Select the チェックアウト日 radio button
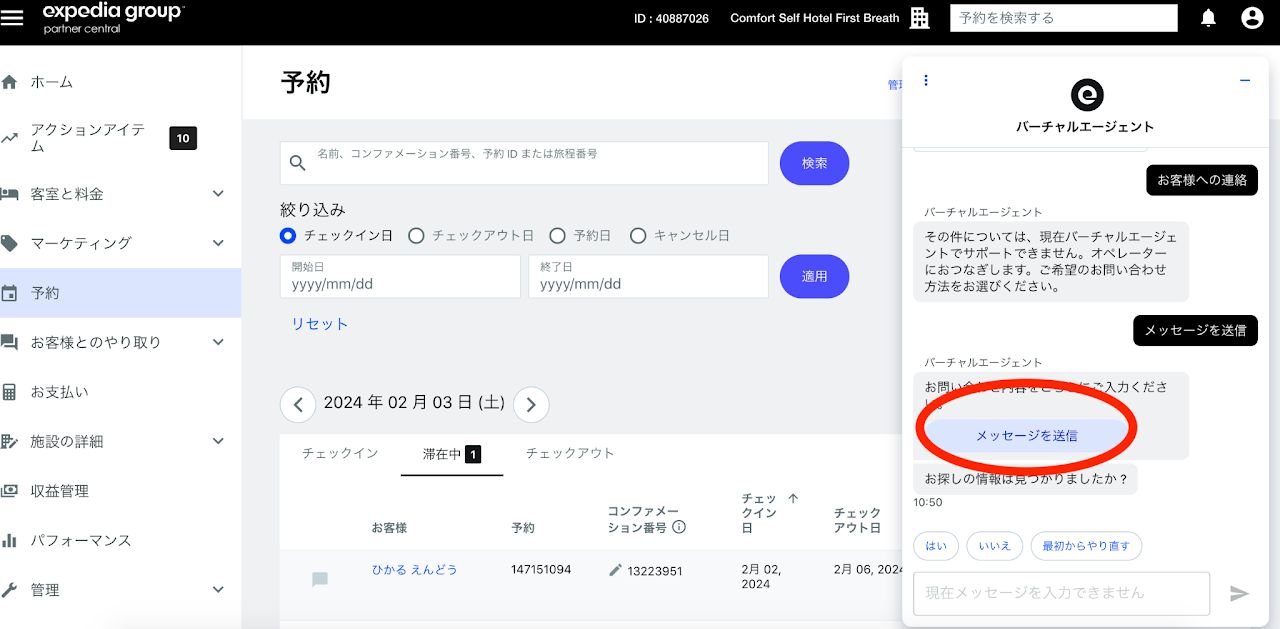 [x=416, y=236]
